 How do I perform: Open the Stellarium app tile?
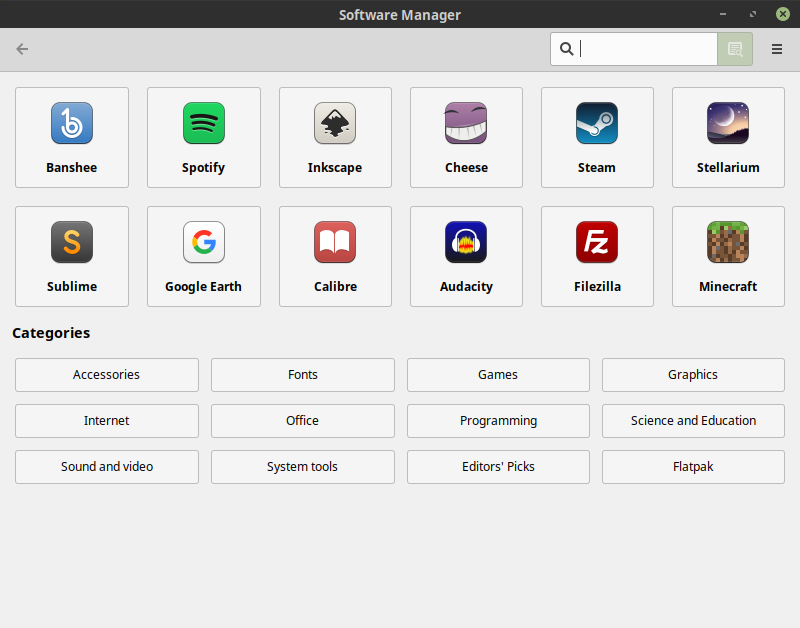(728, 137)
